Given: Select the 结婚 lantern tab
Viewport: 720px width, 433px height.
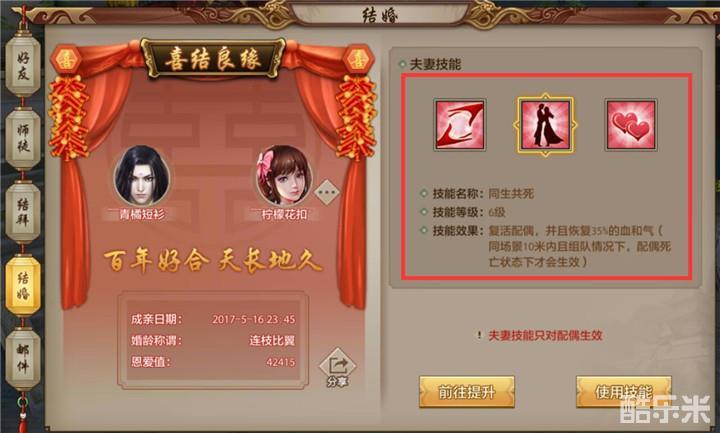Looking at the screenshot, I should pyautogui.click(x=23, y=285).
